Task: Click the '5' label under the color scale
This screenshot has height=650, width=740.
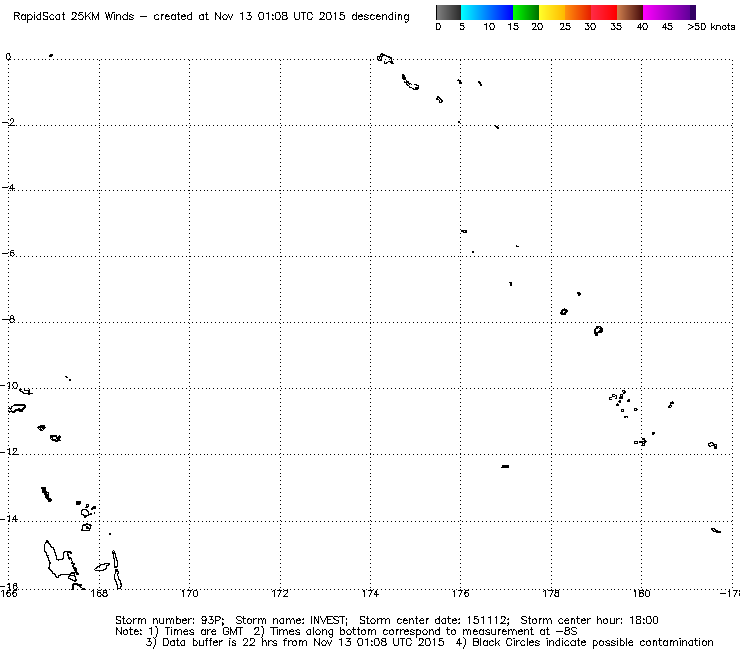Action: [x=462, y=27]
